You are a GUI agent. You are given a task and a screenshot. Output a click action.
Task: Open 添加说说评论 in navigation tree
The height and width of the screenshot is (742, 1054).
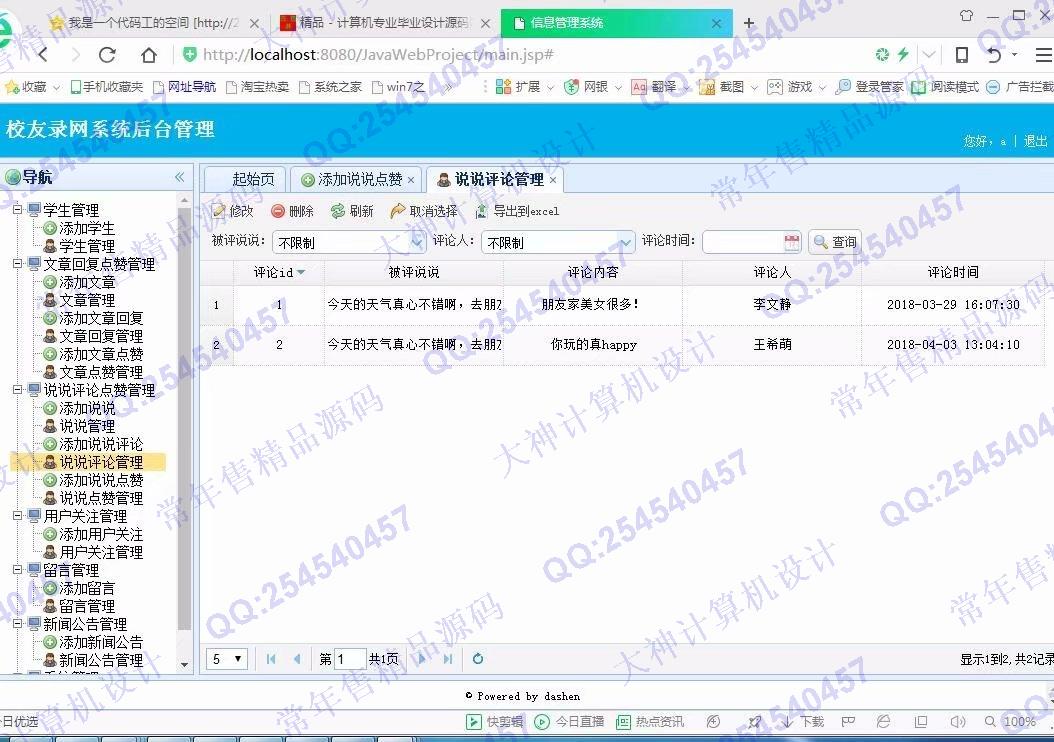tap(101, 444)
